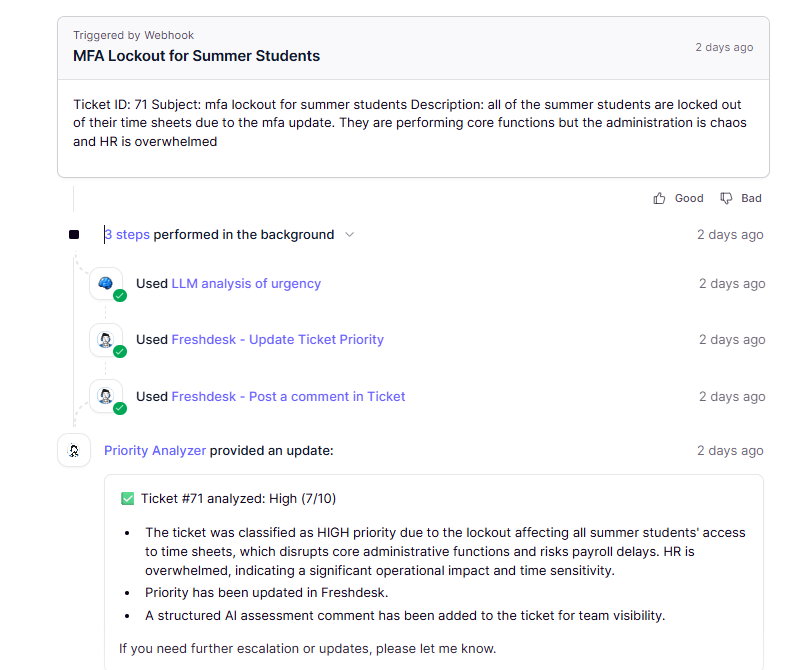The image size is (790, 670).
Task: Open LLM analysis of urgency link
Action: (x=246, y=284)
